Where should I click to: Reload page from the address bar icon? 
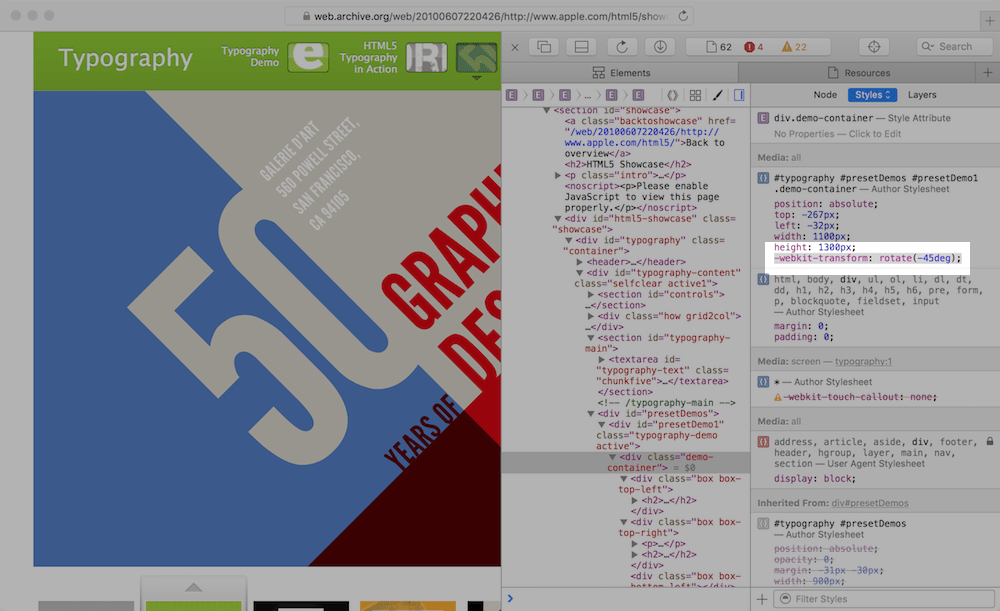pos(683,16)
